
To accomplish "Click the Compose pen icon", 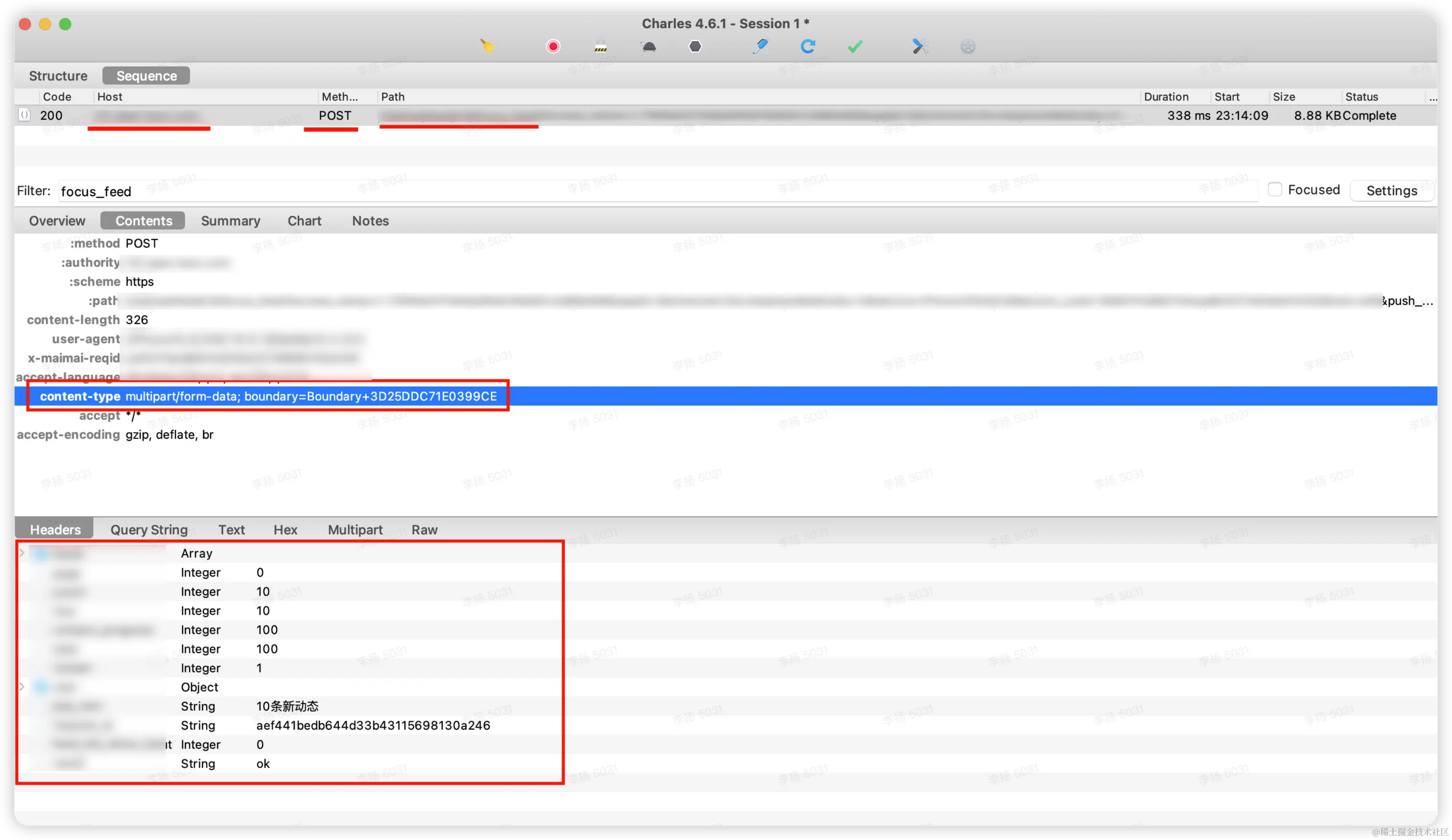I will pyautogui.click(x=761, y=46).
